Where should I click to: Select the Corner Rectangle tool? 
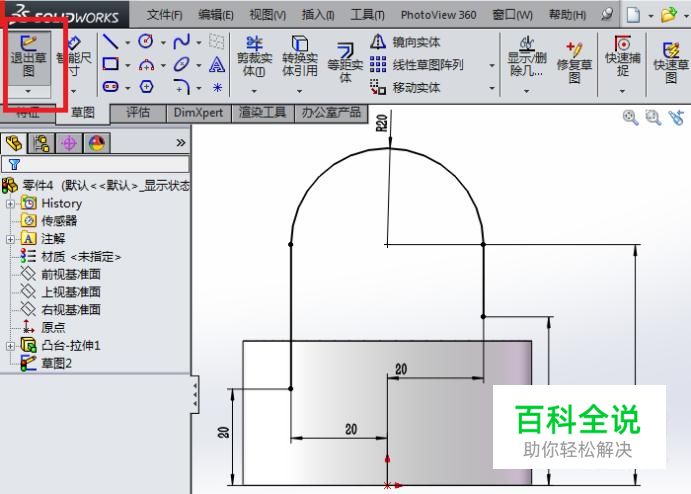(x=110, y=64)
